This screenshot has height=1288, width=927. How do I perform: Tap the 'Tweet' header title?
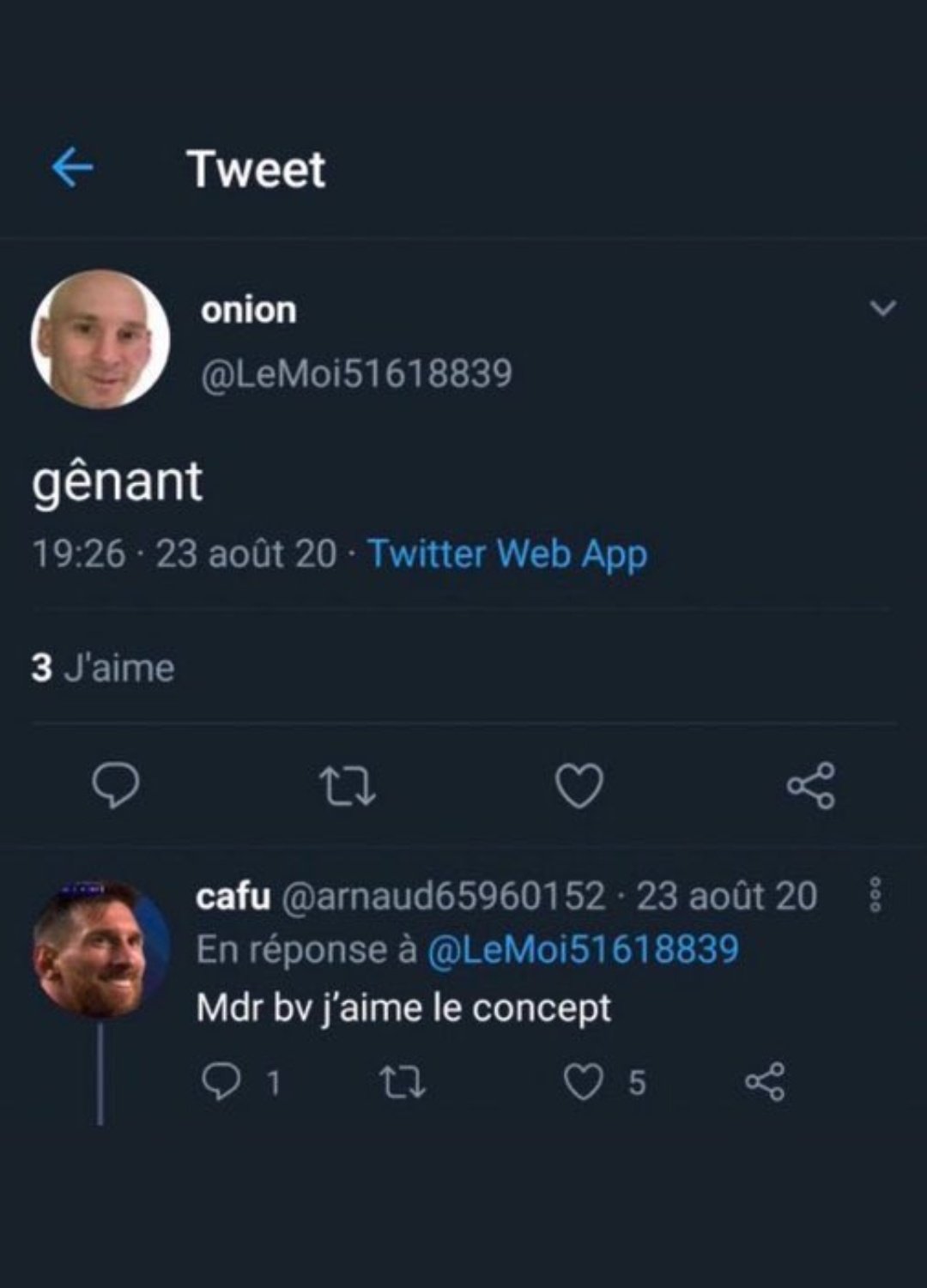pyautogui.click(x=258, y=168)
